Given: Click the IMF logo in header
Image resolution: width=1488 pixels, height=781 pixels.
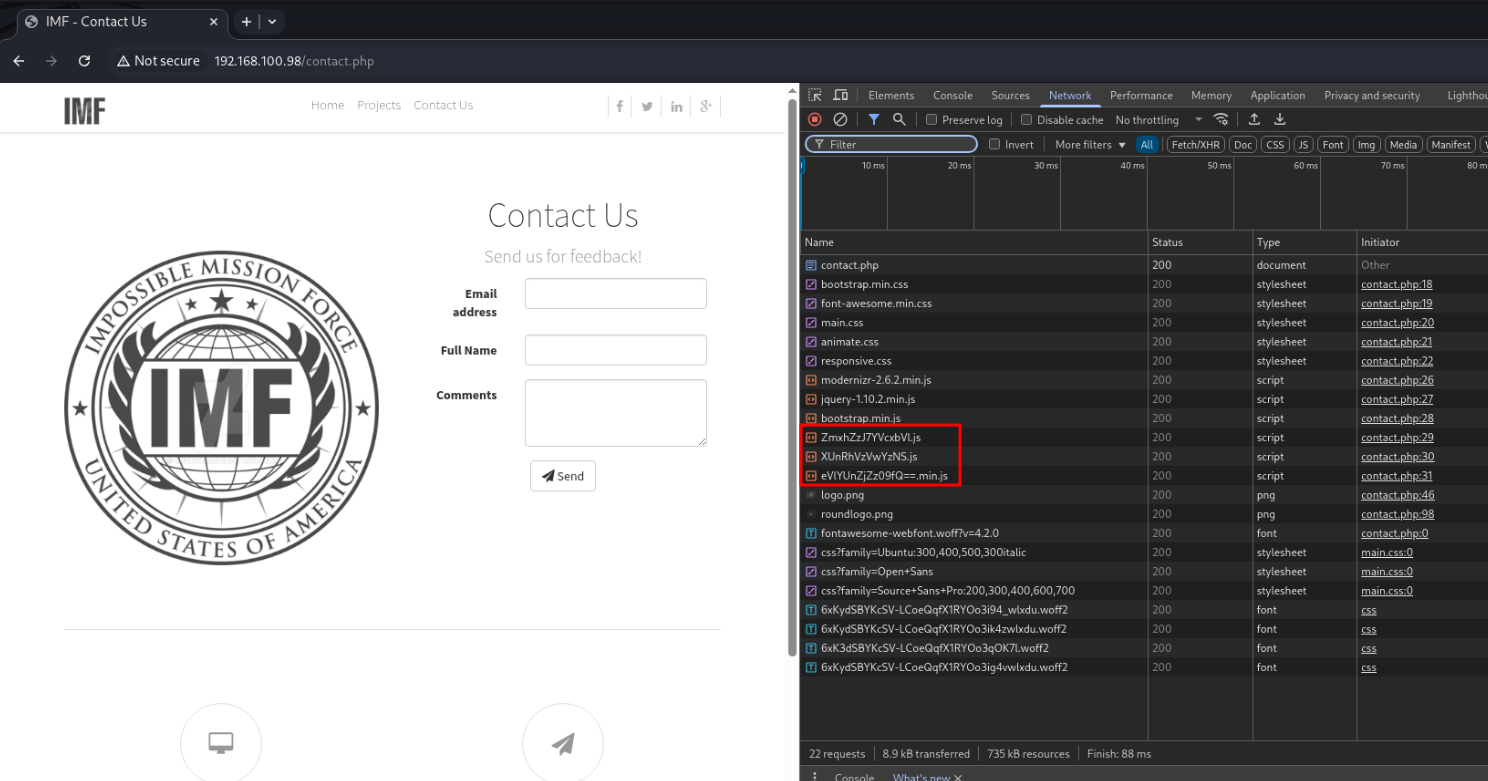Looking at the screenshot, I should [85, 111].
